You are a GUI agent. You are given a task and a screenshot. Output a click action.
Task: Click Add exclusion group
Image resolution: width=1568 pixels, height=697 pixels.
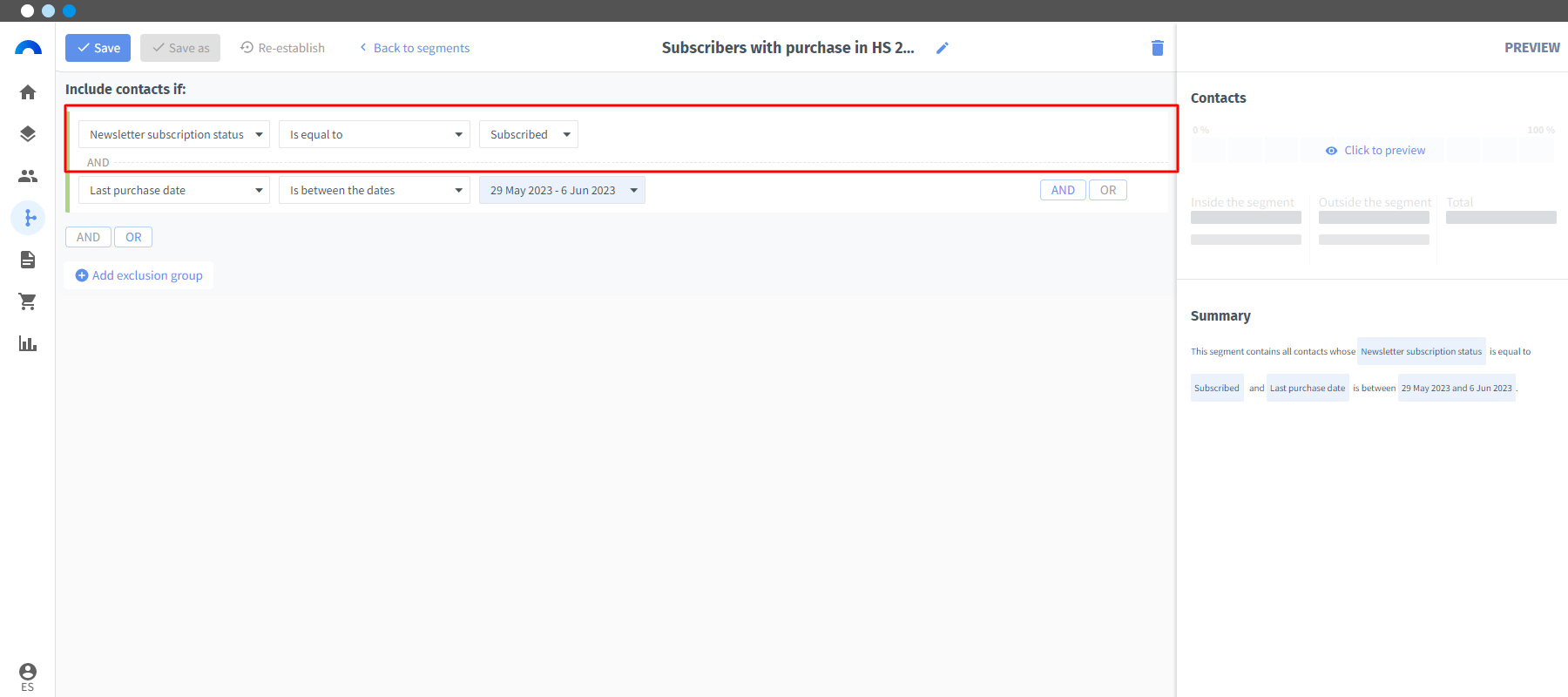[x=139, y=275]
